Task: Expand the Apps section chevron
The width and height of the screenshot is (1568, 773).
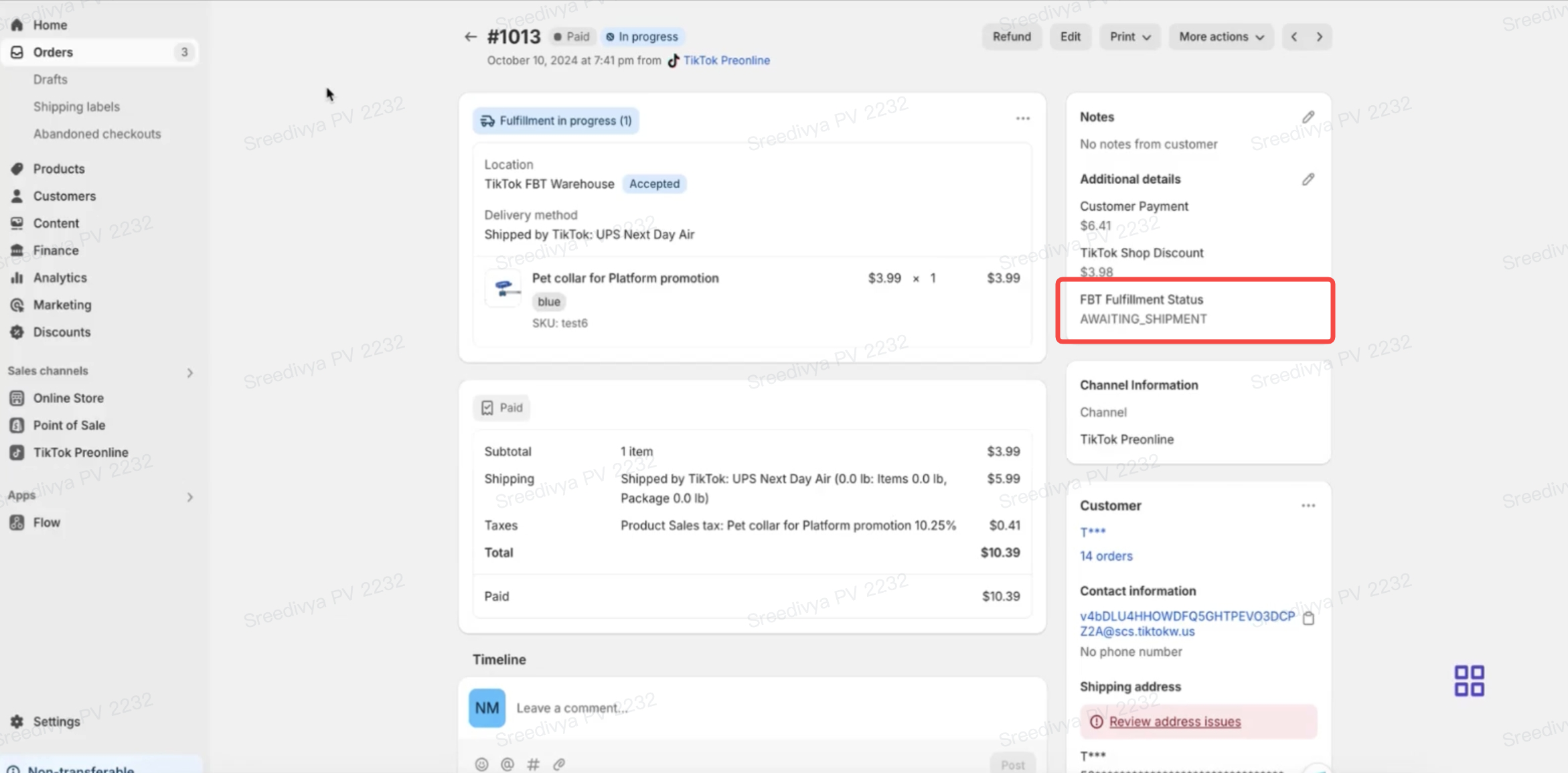Action: tap(189, 497)
